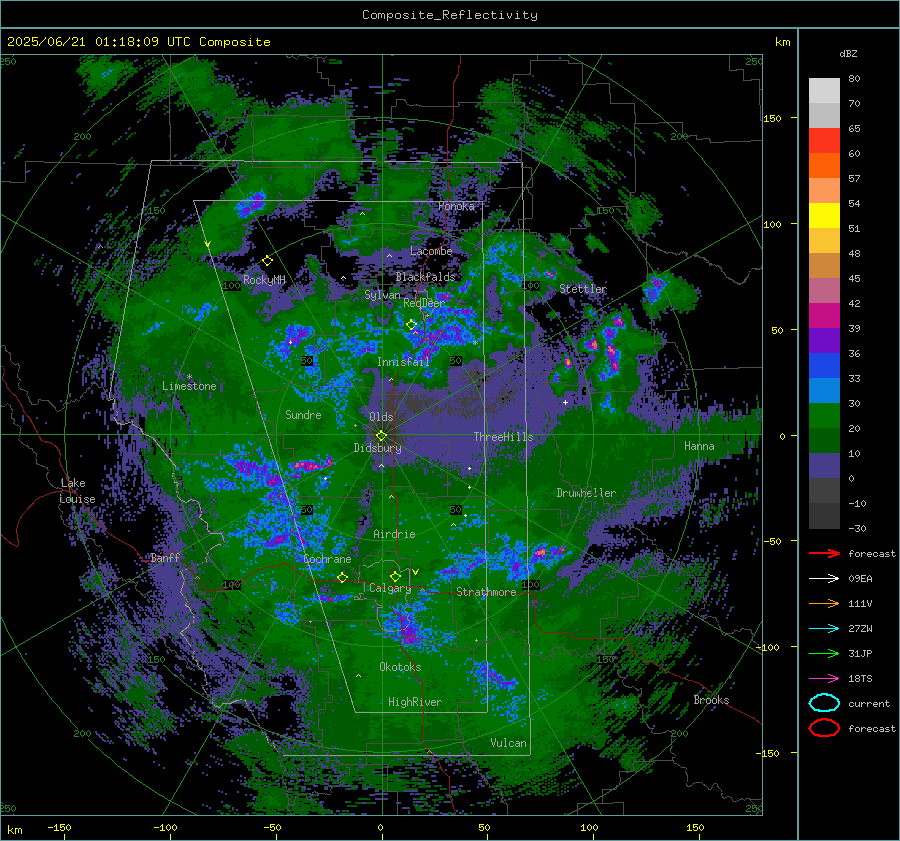Screen dimensions: 900x841
Task: Click the Stettler city label
Action: point(583,289)
